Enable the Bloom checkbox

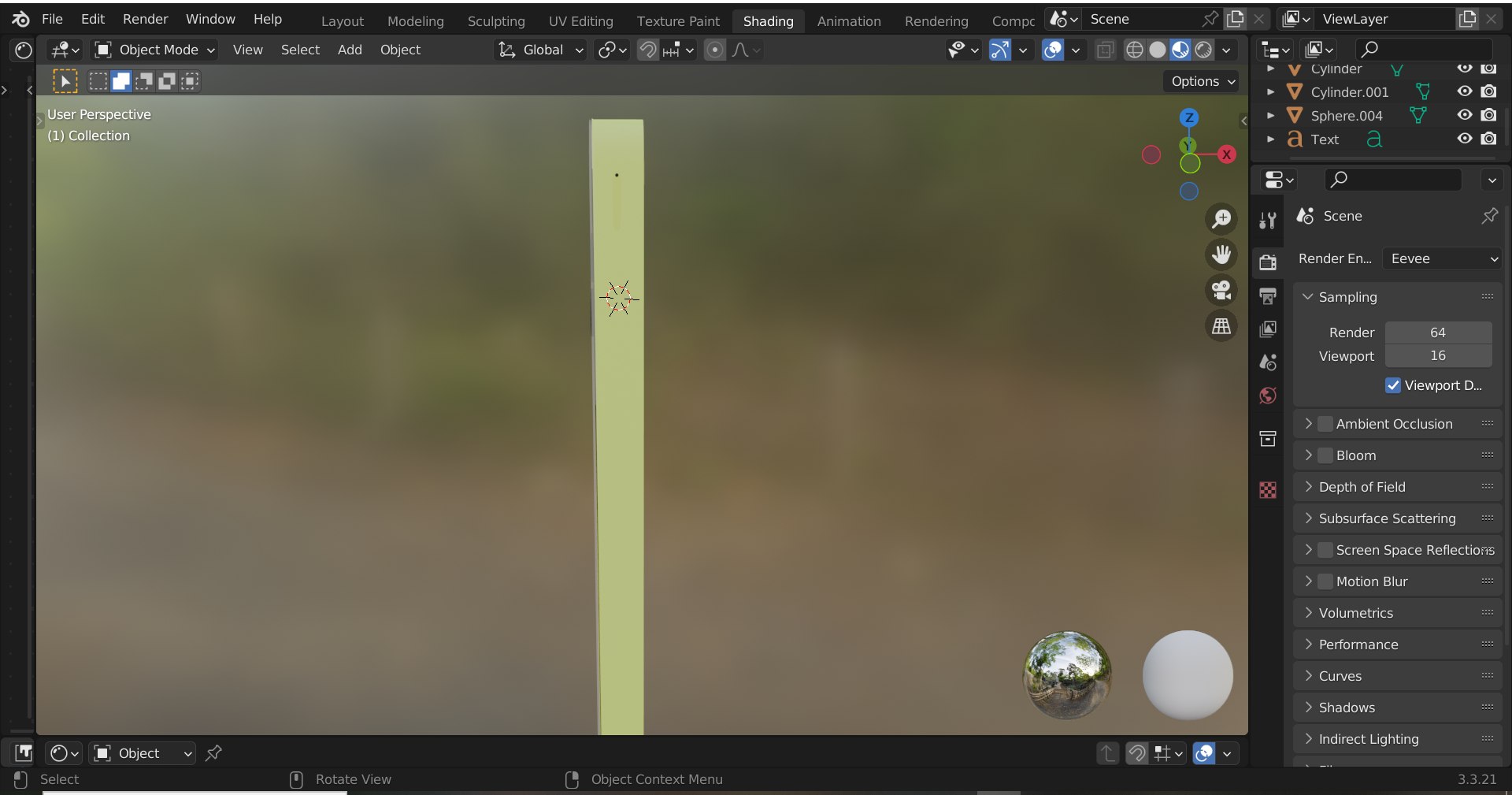(x=1325, y=455)
